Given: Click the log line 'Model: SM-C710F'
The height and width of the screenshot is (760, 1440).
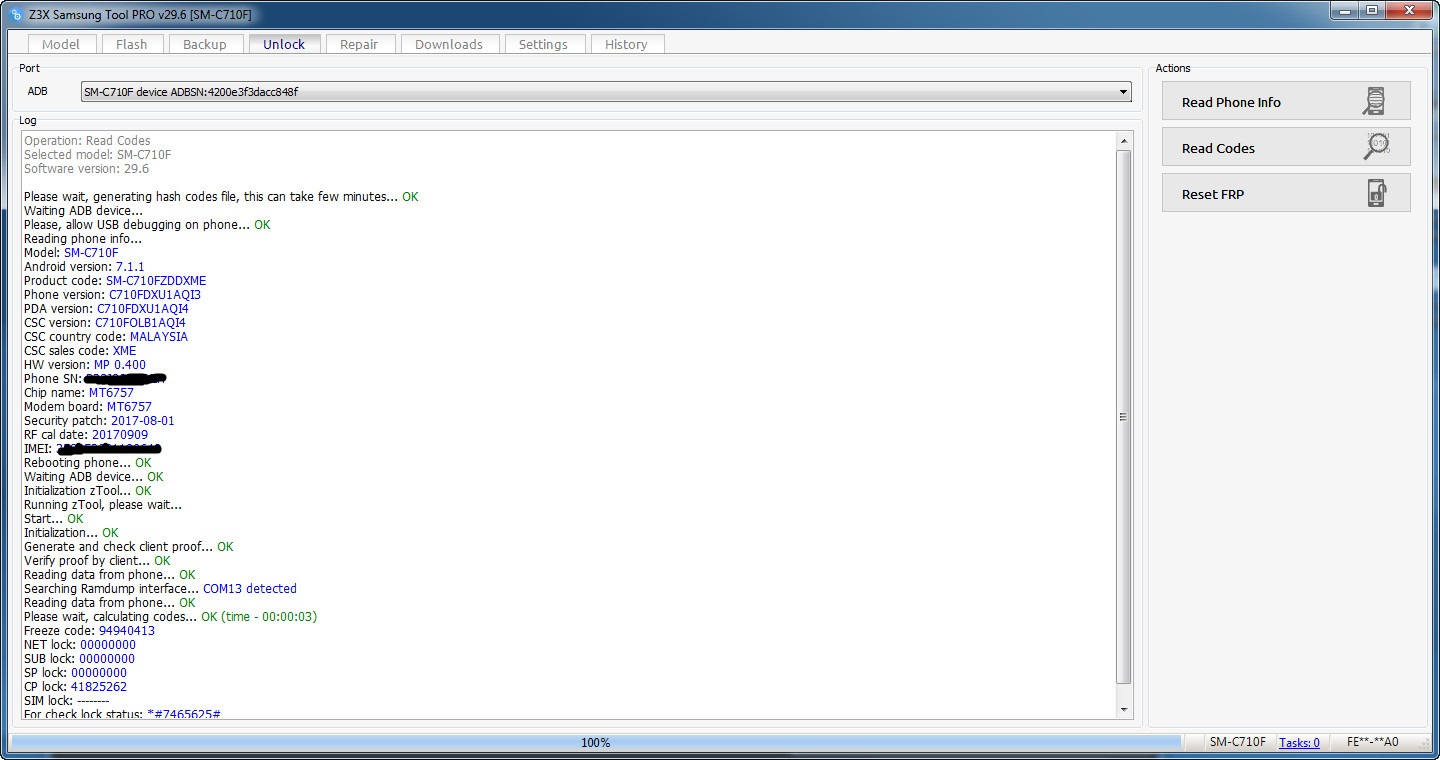Looking at the screenshot, I should (71, 253).
